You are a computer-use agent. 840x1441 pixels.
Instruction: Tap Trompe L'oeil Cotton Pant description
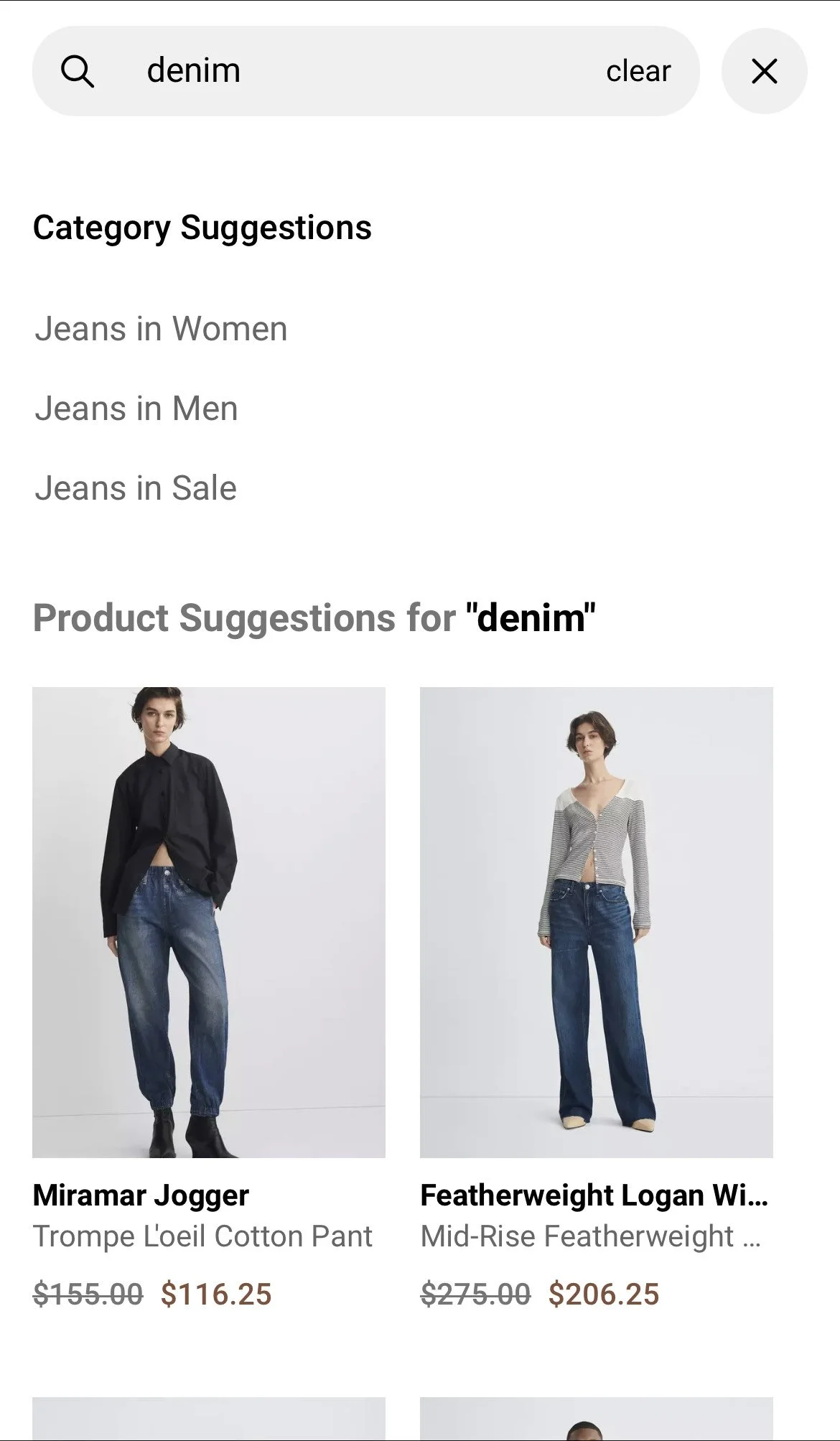click(x=202, y=1236)
